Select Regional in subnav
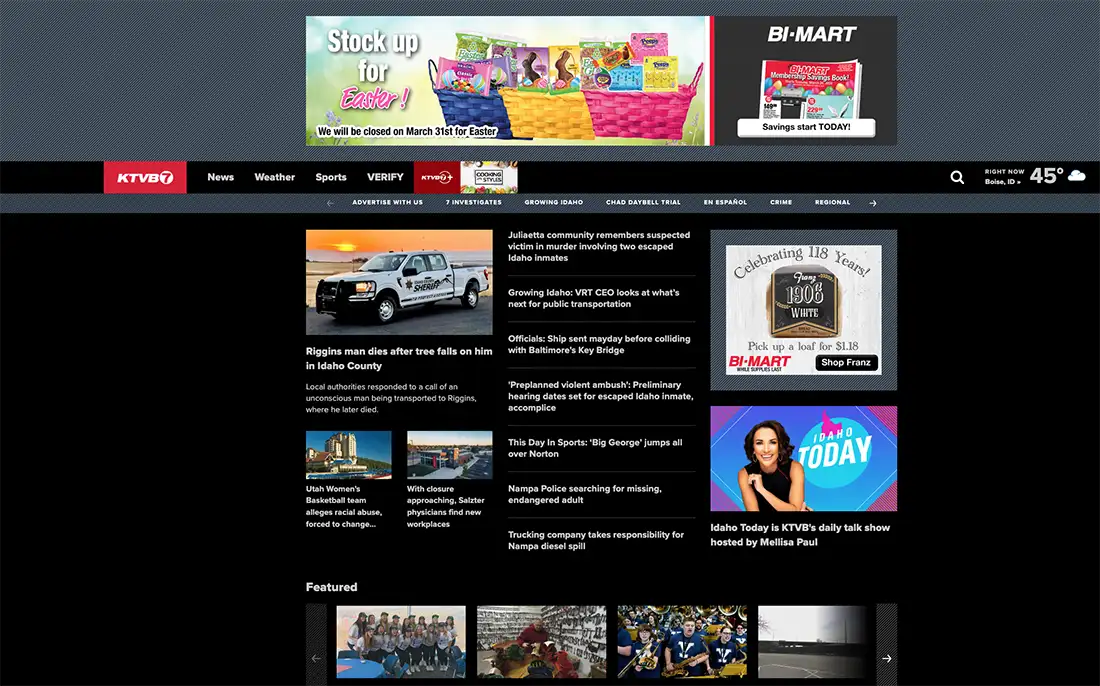 click(833, 203)
